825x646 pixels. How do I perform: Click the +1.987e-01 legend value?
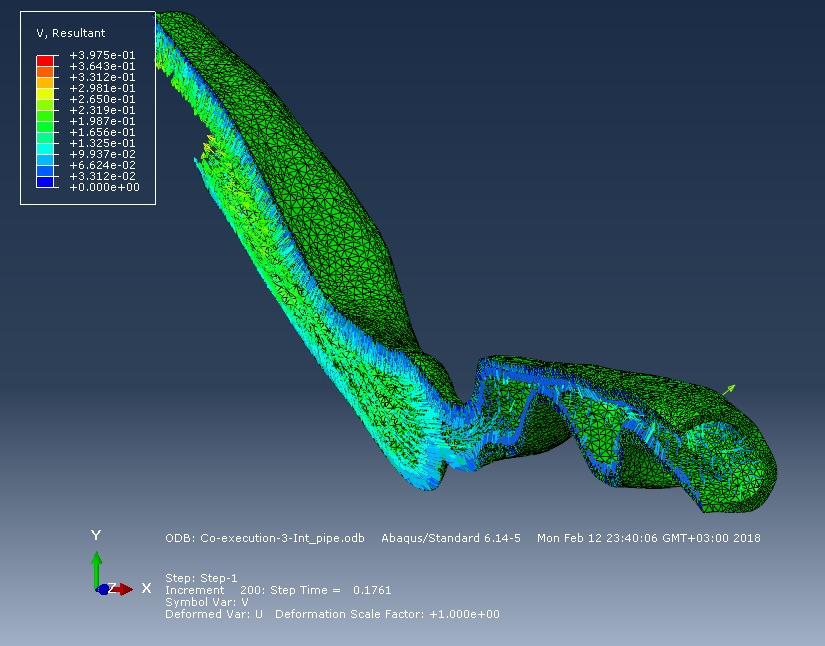[x=102, y=122]
